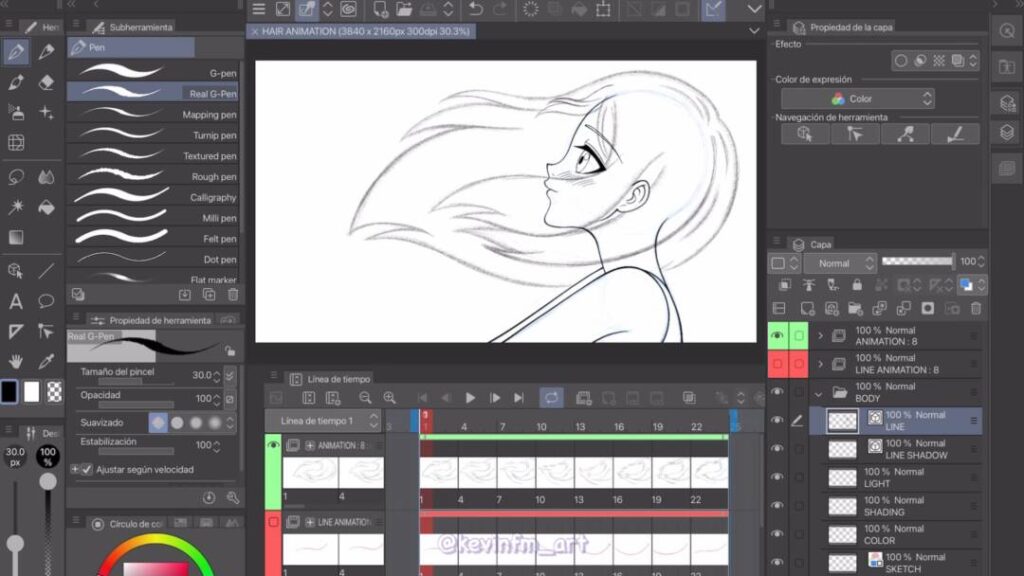The image size is (1024, 576).
Task: Open the Normal blend mode dropdown
Action: pyautogui.click(x=840, y=263)
